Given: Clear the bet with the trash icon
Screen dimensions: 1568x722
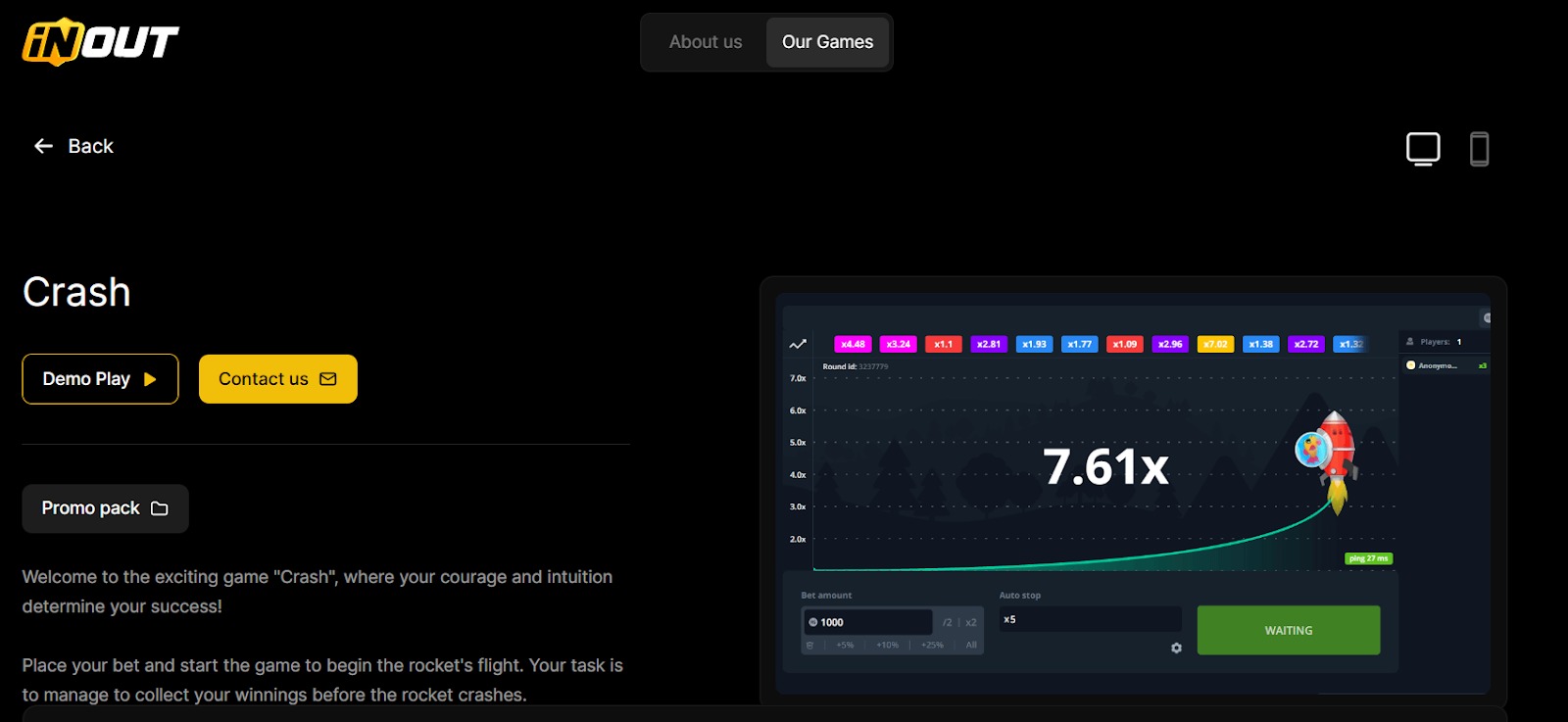Looking at the screenshot, I should tap(809, 645).
